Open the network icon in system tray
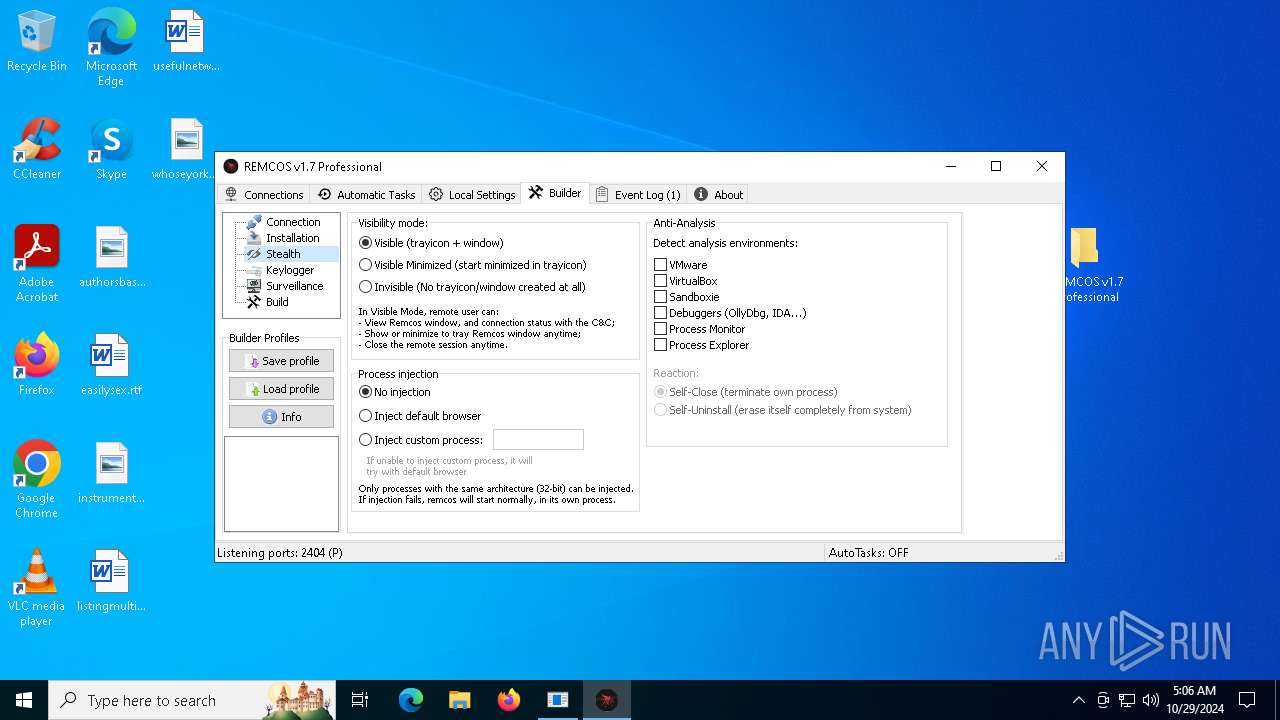Screen dimensions: 1280x720 coord(1127,700)
